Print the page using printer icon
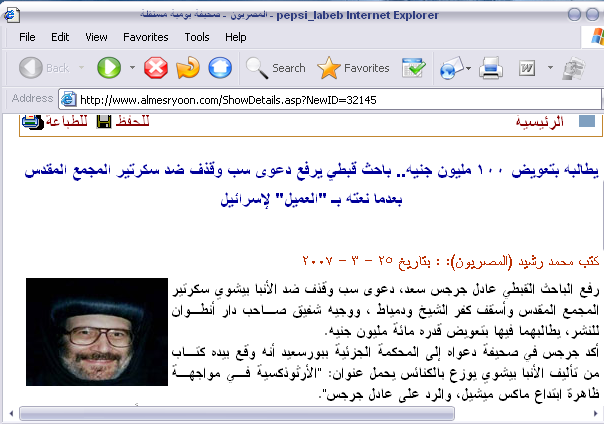 491,68
